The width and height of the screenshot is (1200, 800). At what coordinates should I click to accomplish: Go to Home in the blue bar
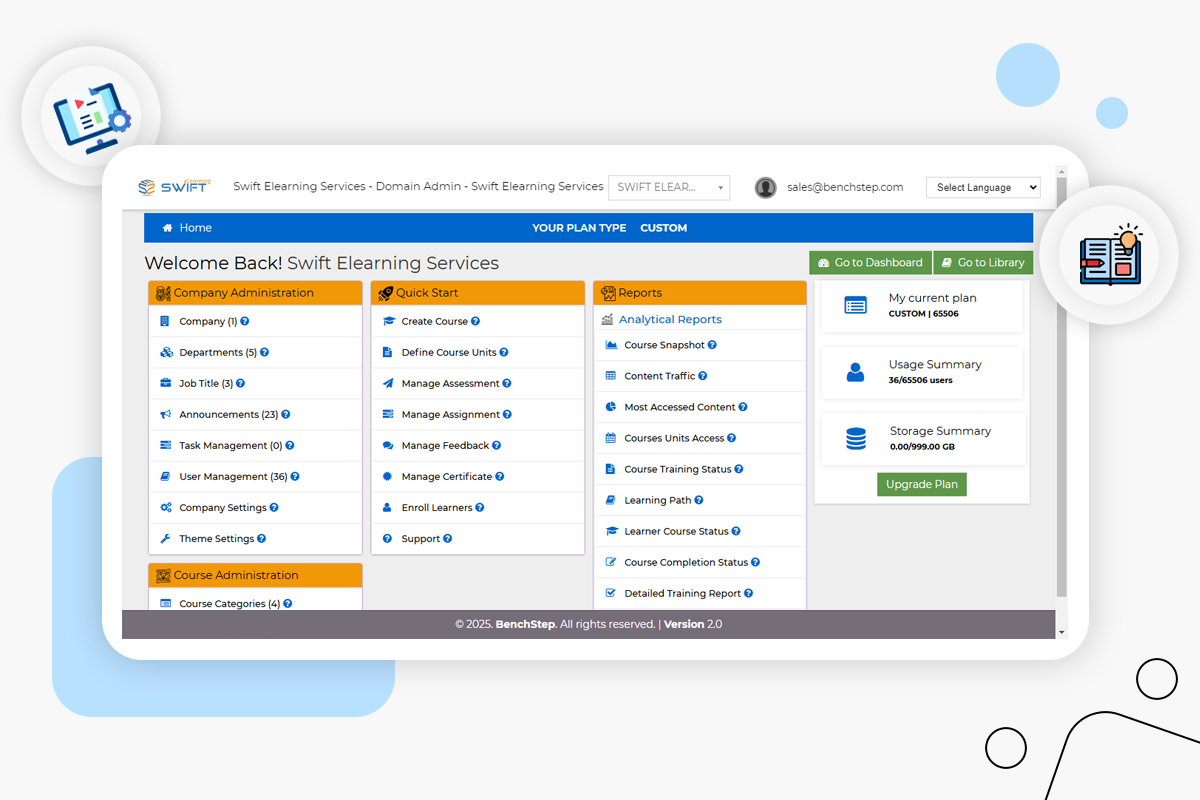click(x=187, y=228)
